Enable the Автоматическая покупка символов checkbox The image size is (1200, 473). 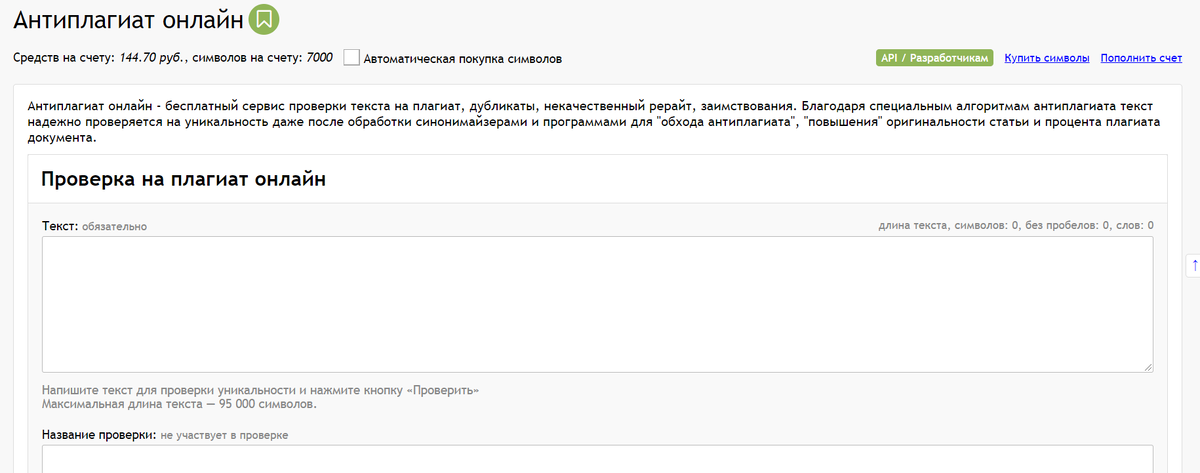[351, 58]
